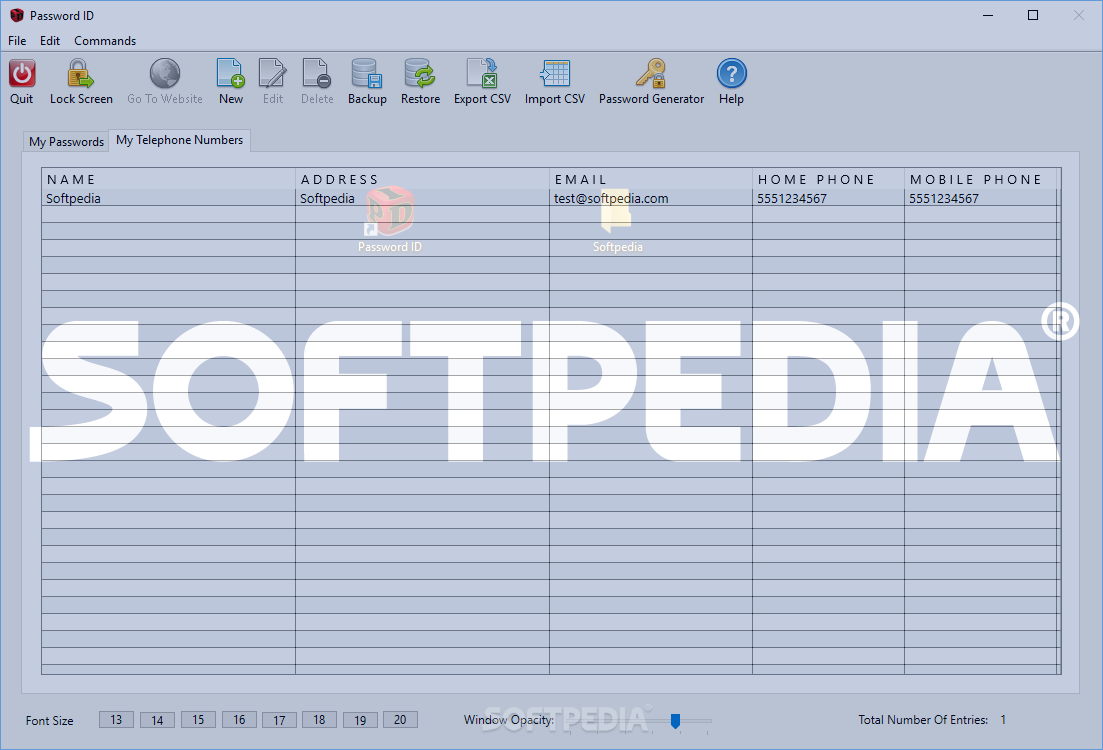Set font size to 20

pos(400,720)
